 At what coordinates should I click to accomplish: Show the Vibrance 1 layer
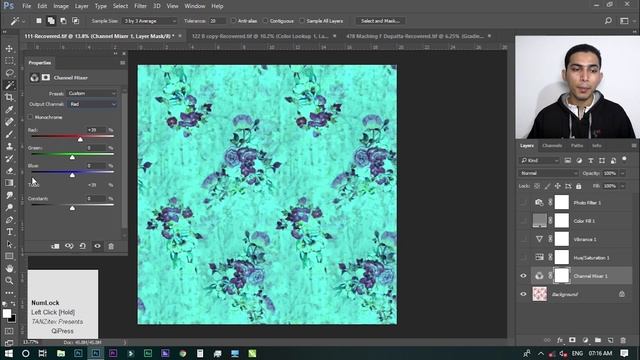pos(523,239)
